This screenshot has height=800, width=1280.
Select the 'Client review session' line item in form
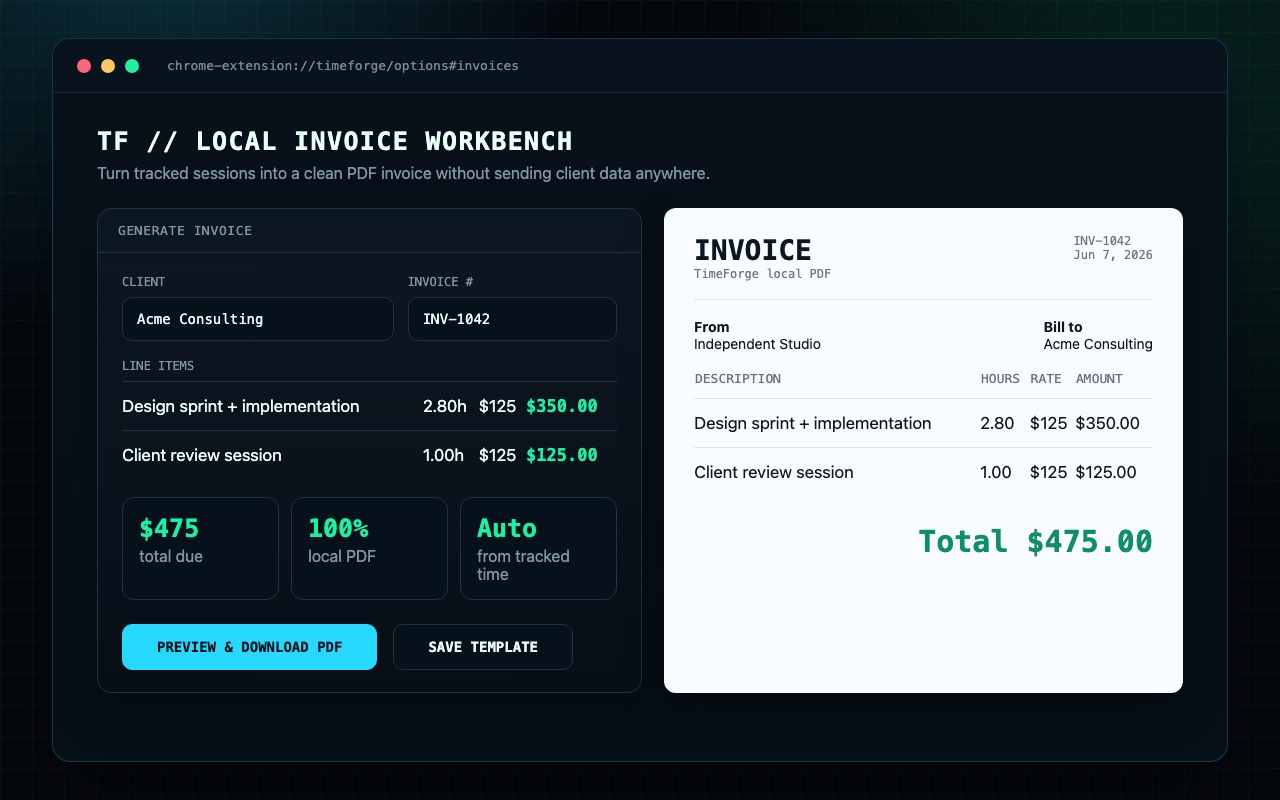(369, 455)
